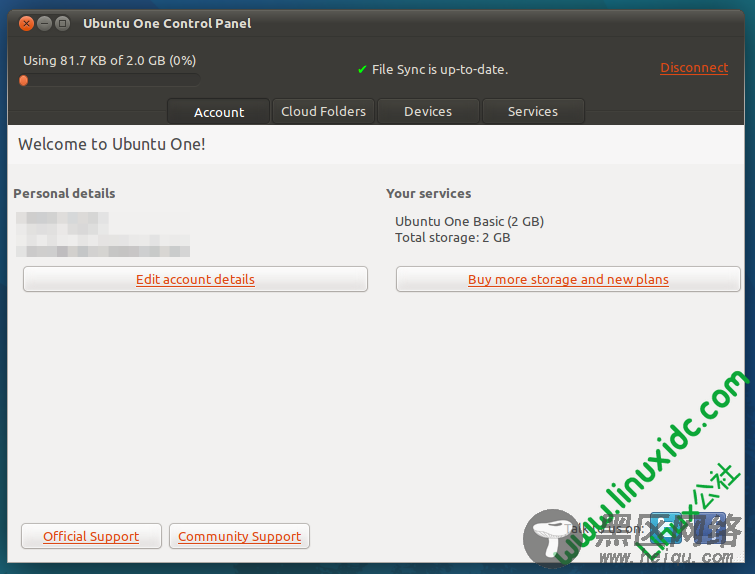Maximize the Ubuntu One Control Panel window
755x574 pixels.
click(x=62, y=23)
